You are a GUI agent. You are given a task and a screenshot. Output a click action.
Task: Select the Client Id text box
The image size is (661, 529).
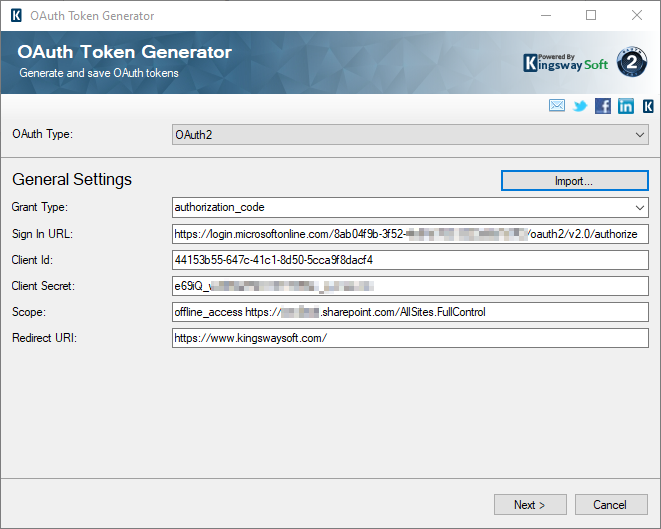pos(410,260)
